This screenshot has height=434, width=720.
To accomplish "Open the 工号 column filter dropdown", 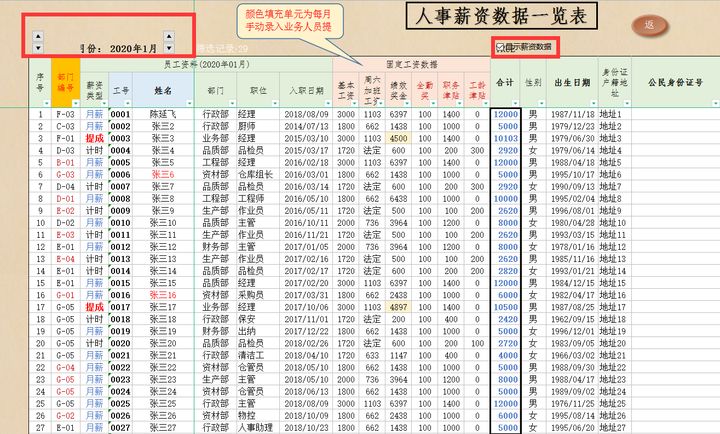I will point(128,103).
